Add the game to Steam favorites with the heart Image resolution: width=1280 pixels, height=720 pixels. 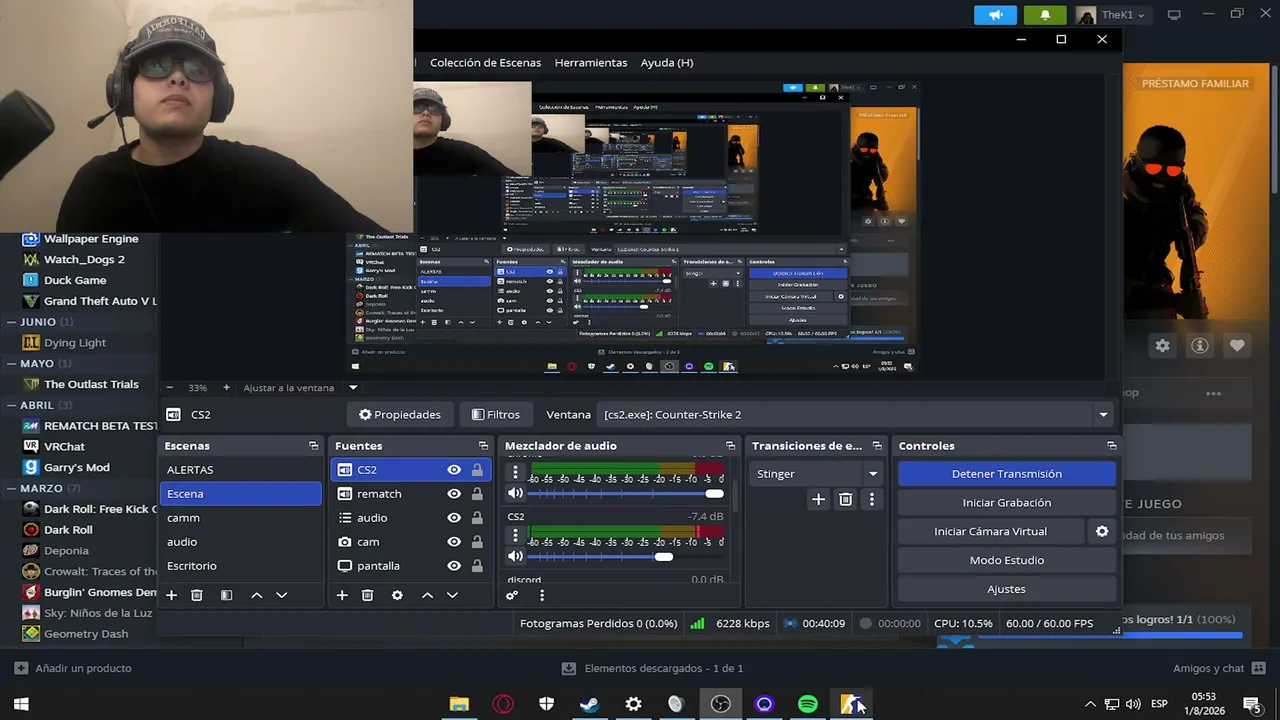tap(1237, 345)
